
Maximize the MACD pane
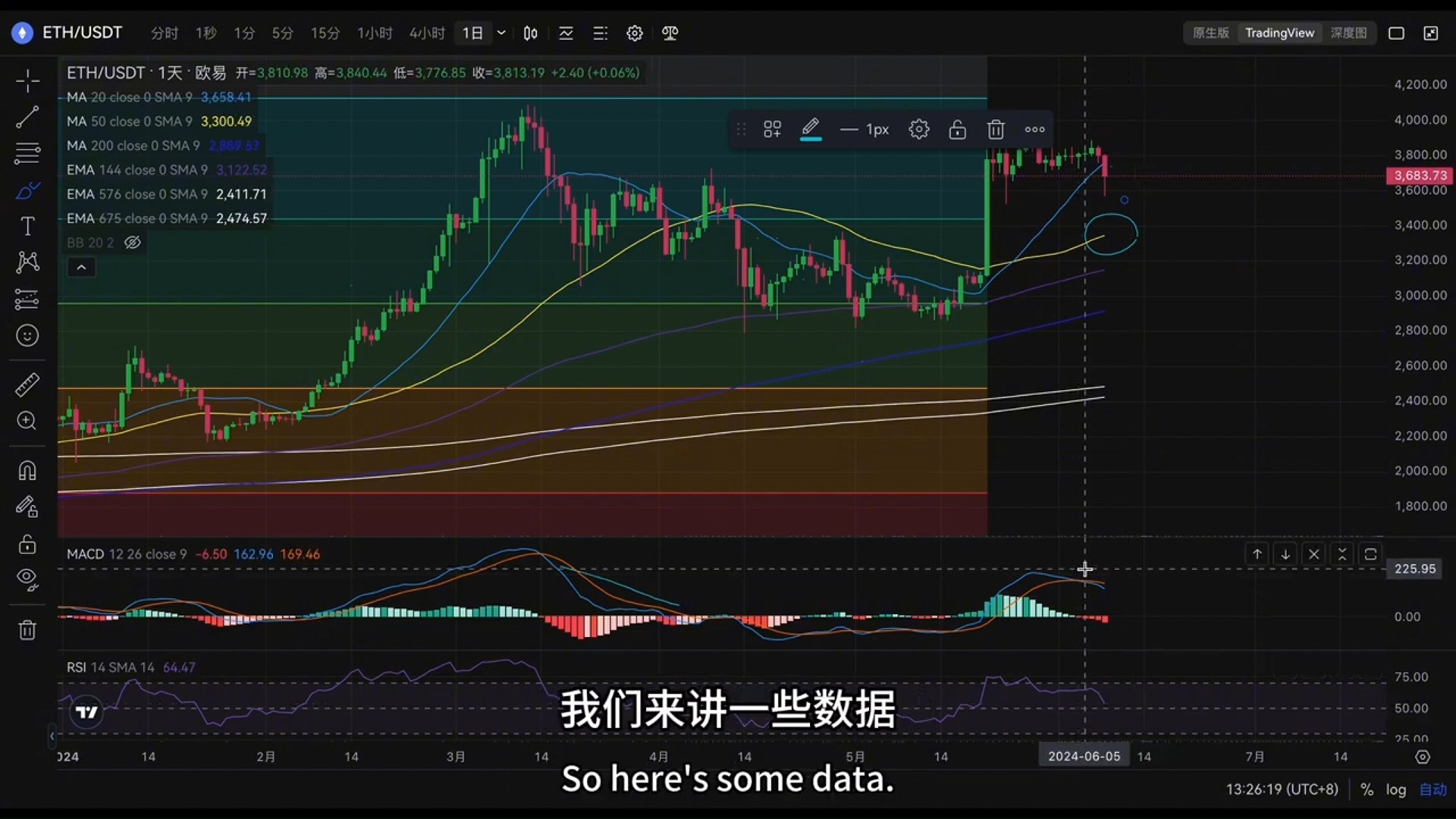tap(1370, 554)
